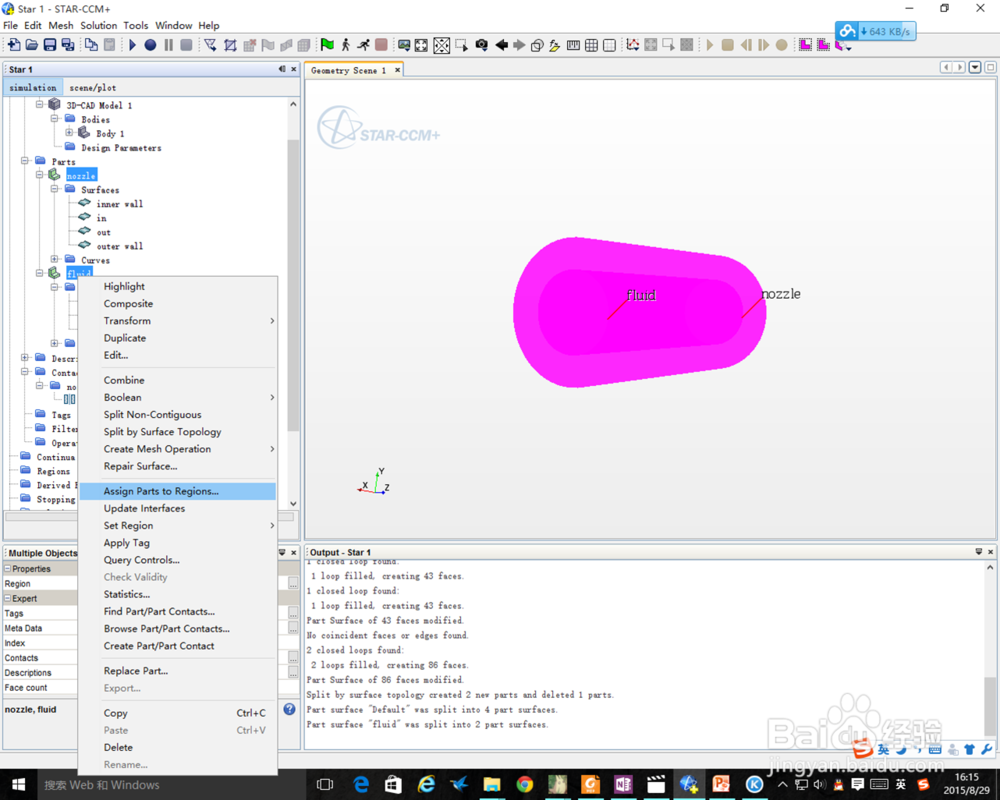The width and height of the screenshot is (1000, 800).
Task: Click the previous view black arrow icon
Action: tap(501, 45)
